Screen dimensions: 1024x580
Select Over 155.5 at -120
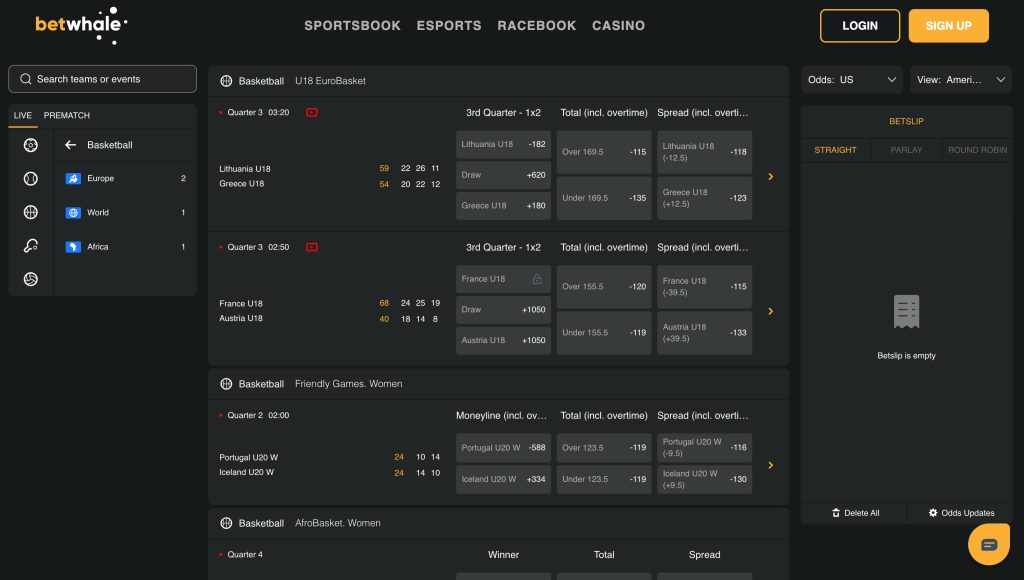click(603, 287)
